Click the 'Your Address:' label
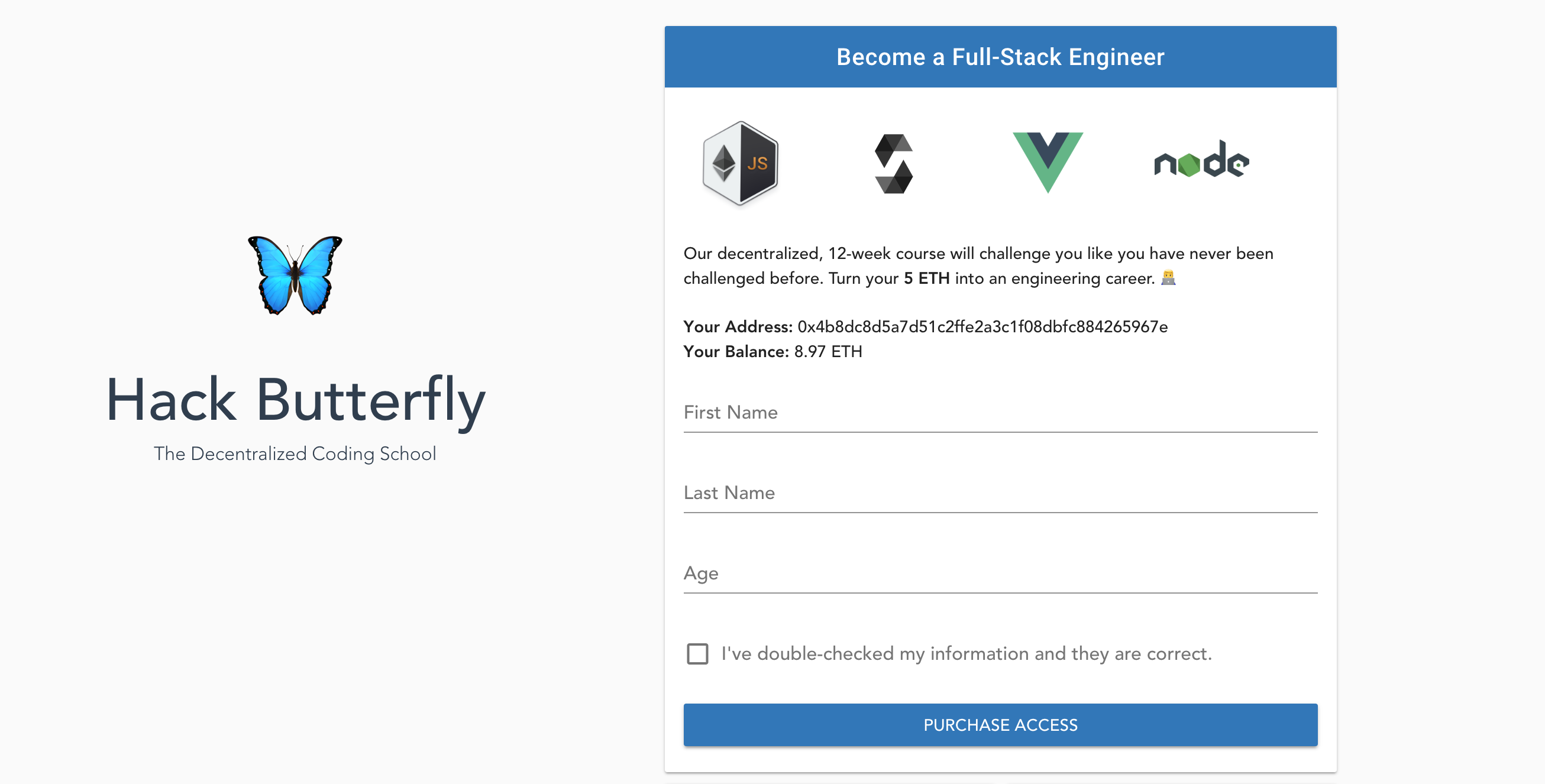 (x=738, y=326)
